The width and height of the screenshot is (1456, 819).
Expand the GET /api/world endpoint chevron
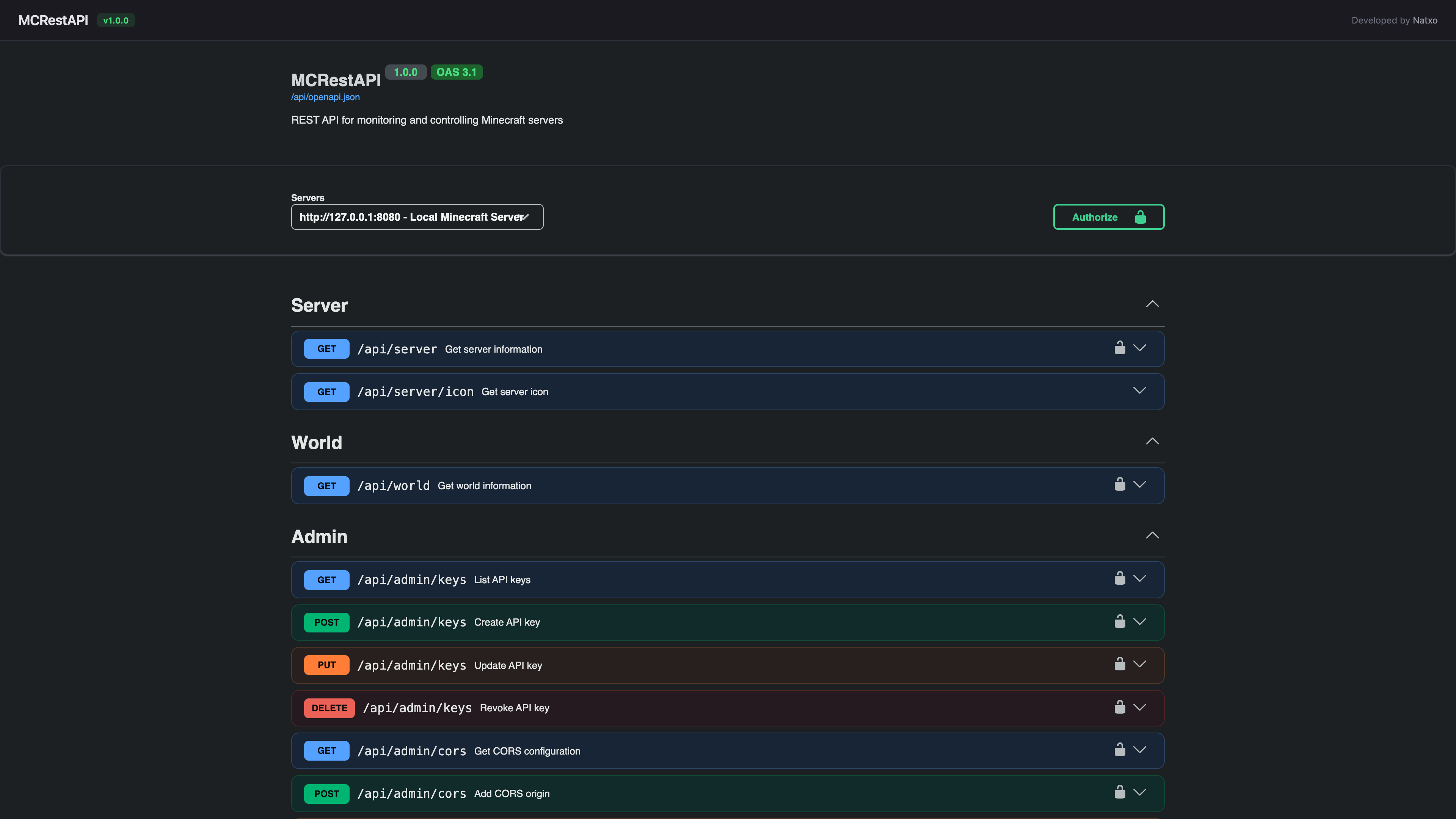coord(1139,485)
